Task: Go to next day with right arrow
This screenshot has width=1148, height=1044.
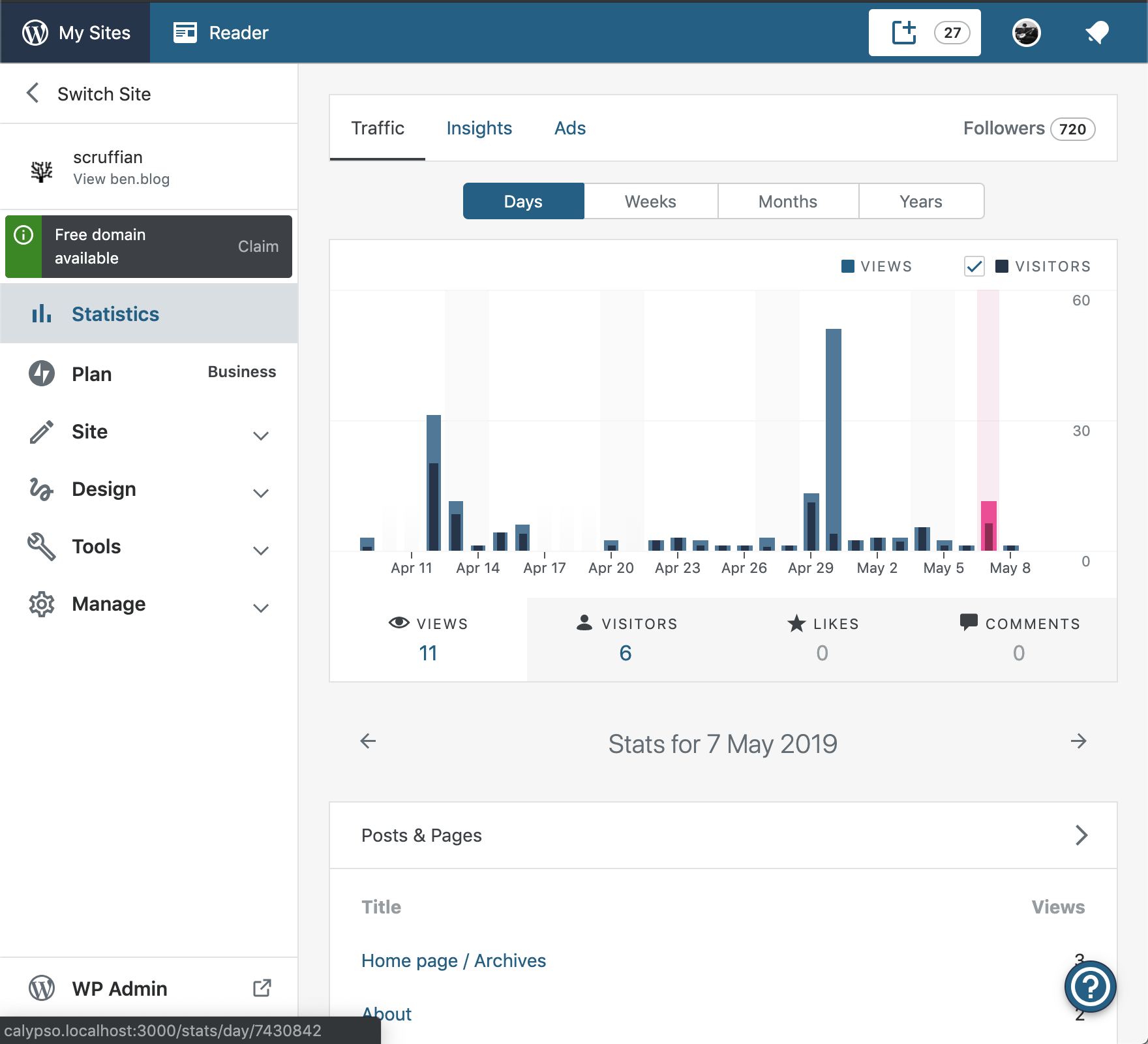Action: click(x=1079, y=741)
